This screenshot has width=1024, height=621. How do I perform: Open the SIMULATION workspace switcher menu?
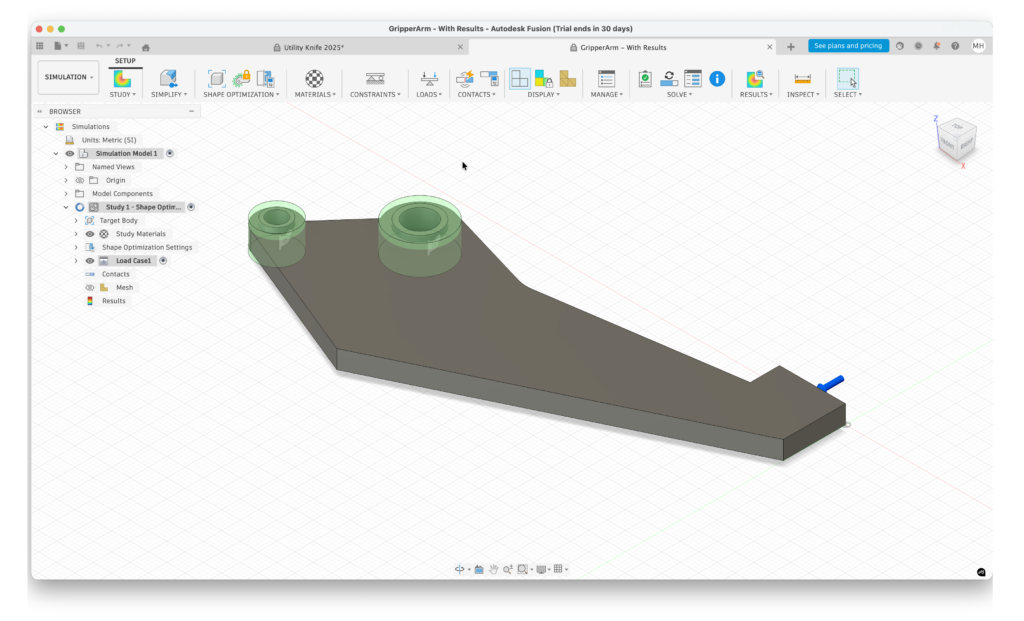point(67,76)
